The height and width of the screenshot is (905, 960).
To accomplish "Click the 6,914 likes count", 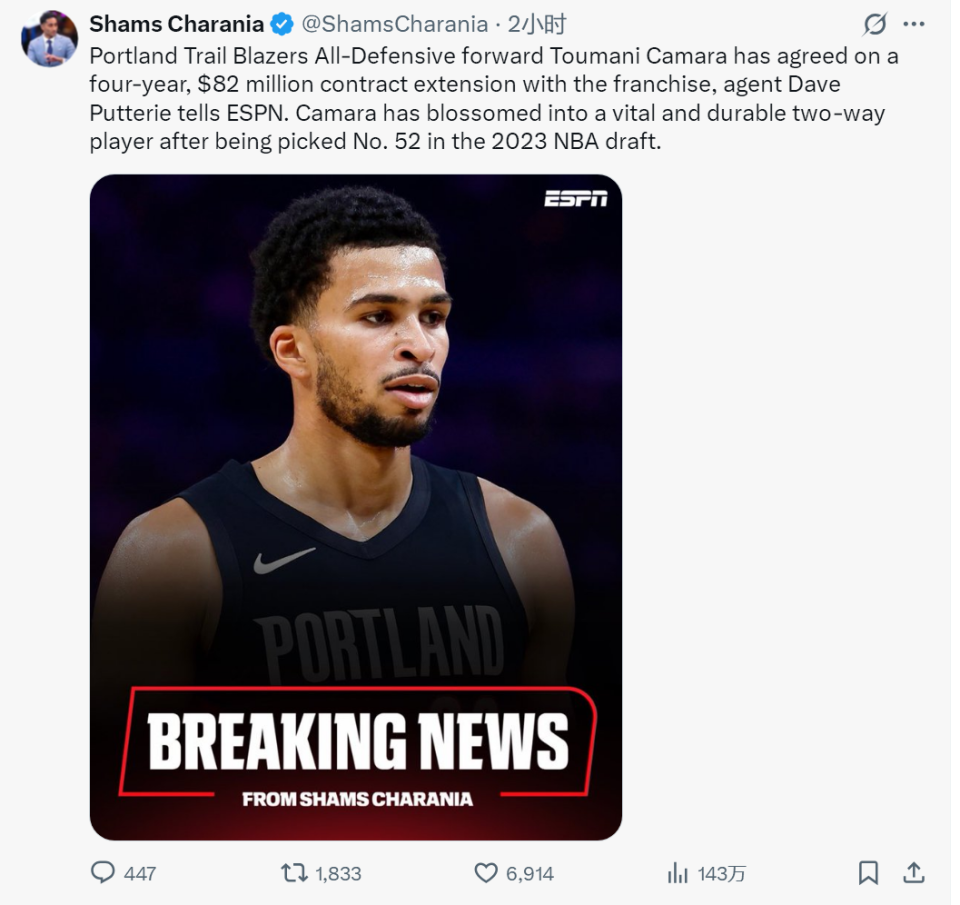I will (530, 874).
